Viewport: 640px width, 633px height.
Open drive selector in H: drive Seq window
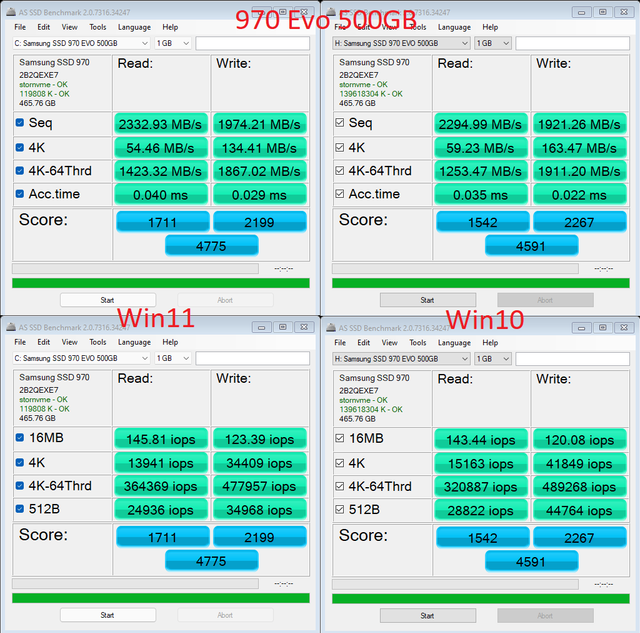pyautogui.click(x=401, y=43)
